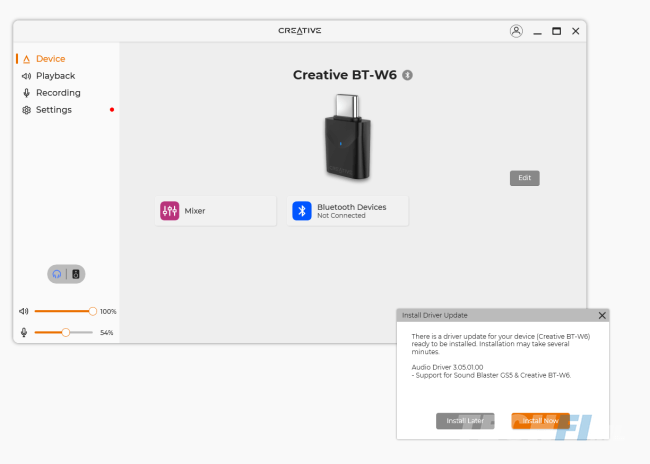Switch output to headphones
The width and height of the screenshot is (650, 464).
pyautogui.click(x=57, y=274)
